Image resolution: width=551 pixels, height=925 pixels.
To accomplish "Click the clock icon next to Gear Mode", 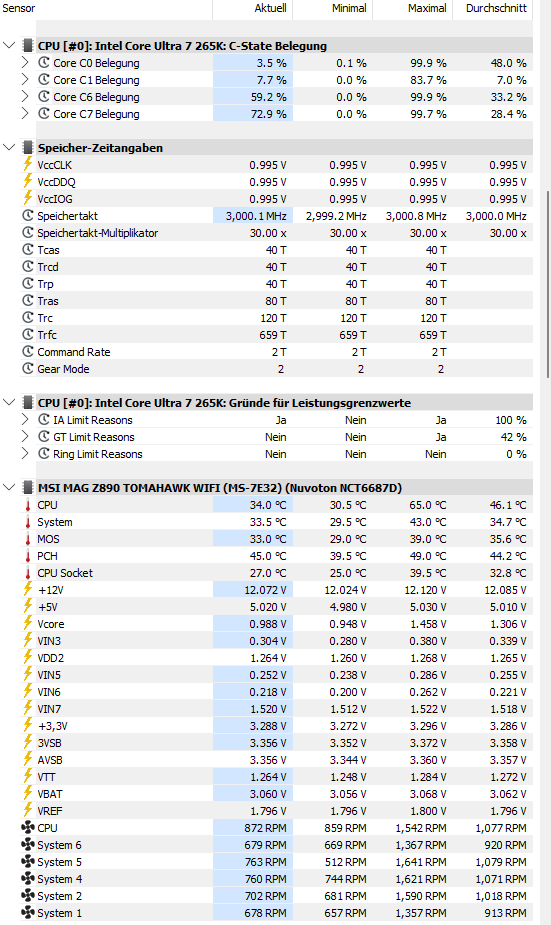I will coord(28,369).
